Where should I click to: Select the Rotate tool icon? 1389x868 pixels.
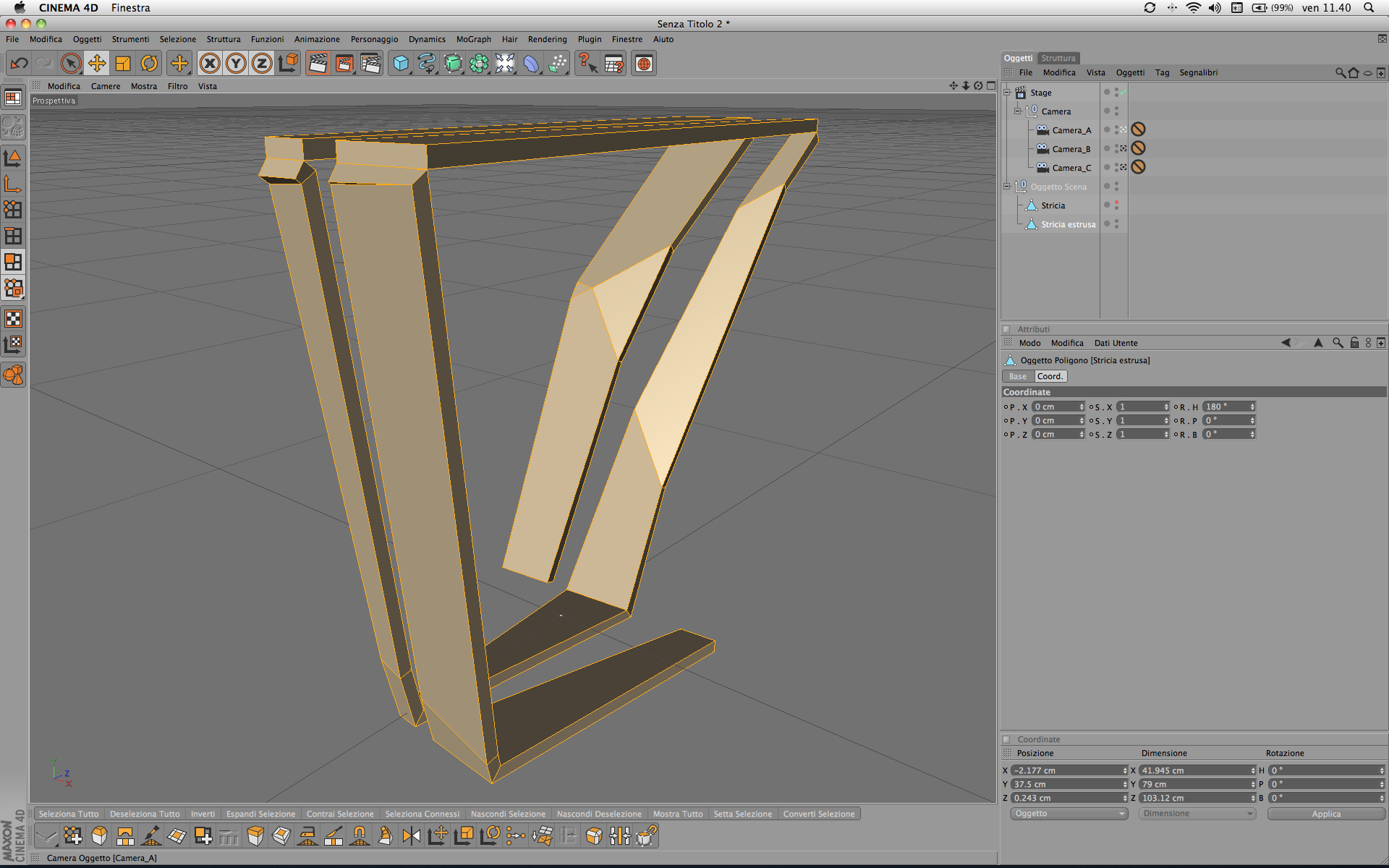(x=149, y=64)
